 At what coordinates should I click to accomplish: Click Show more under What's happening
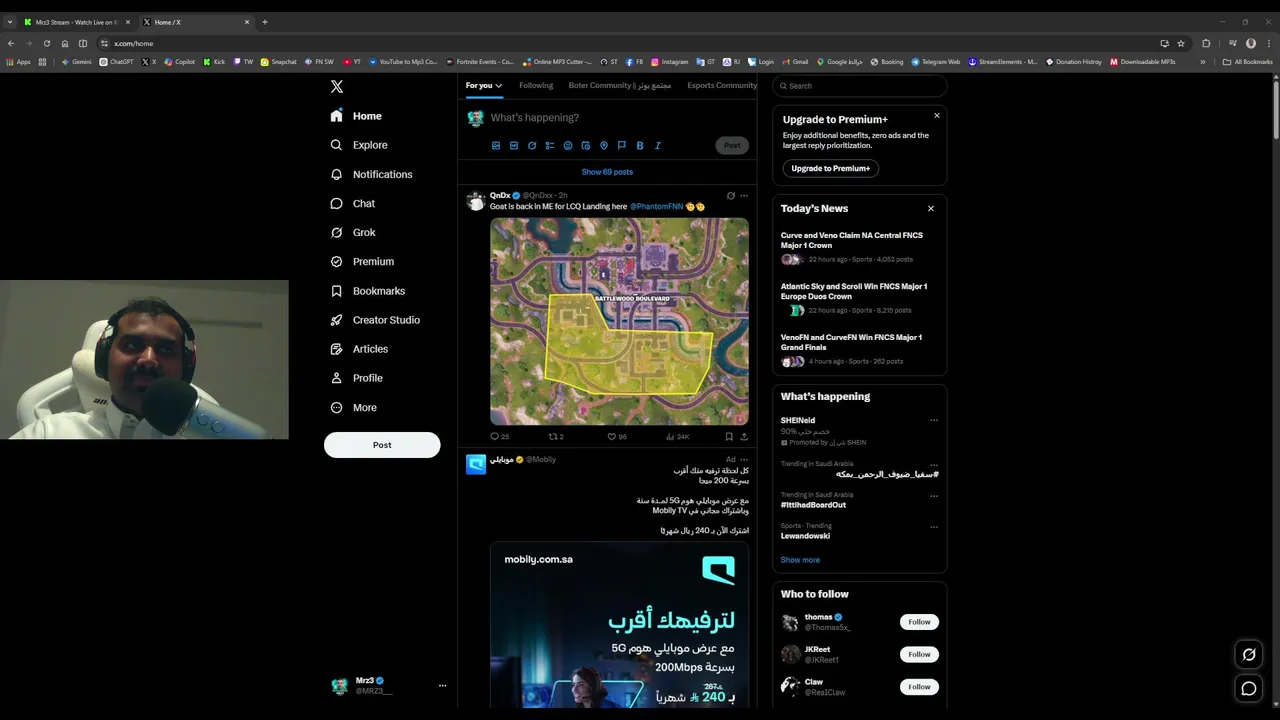[x=800, y=560]
